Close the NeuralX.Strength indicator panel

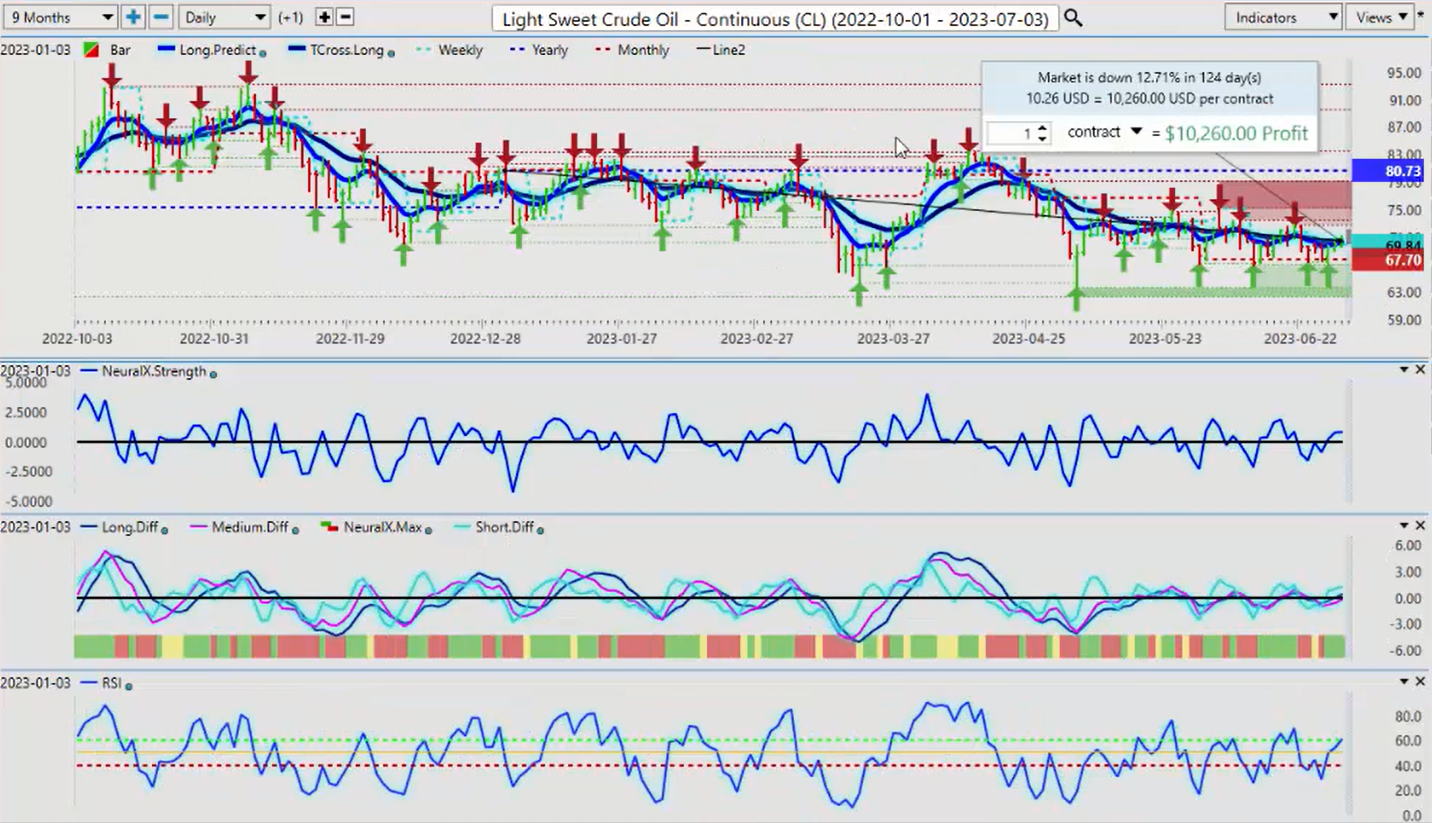[1420, 370]
